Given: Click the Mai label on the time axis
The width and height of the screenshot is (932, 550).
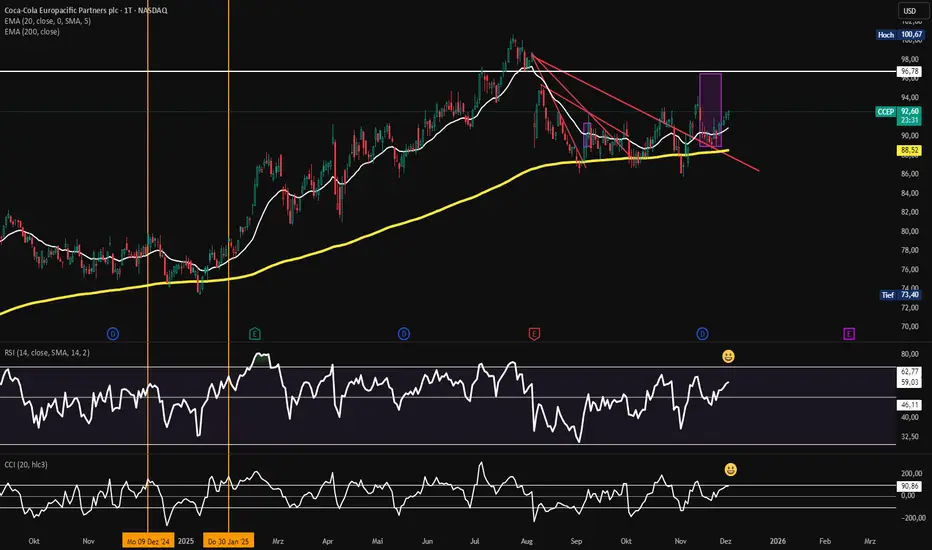Looking at the screenshot, I should [377, 541].
